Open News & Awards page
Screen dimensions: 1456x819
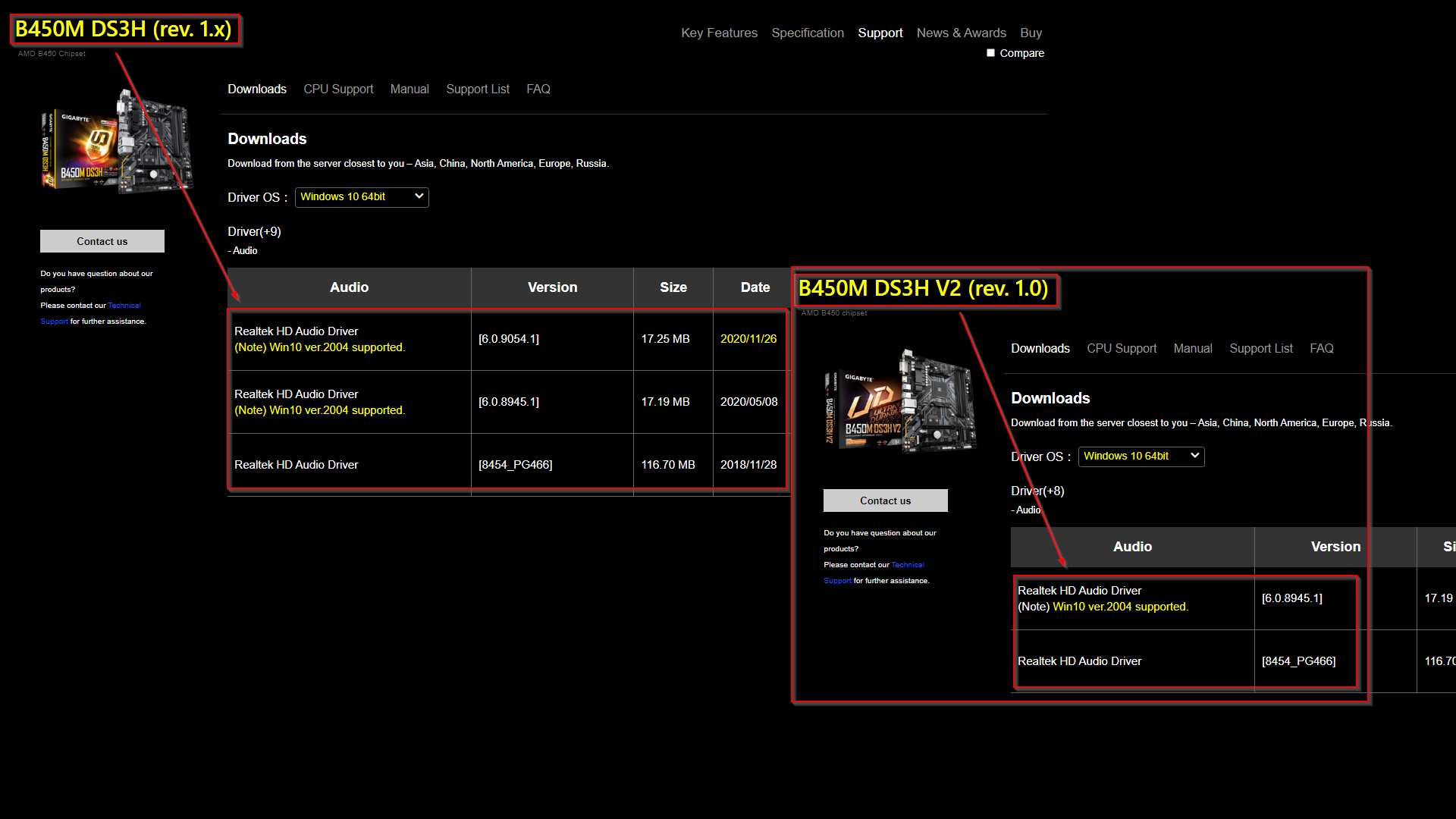click(x=961, y=33)
